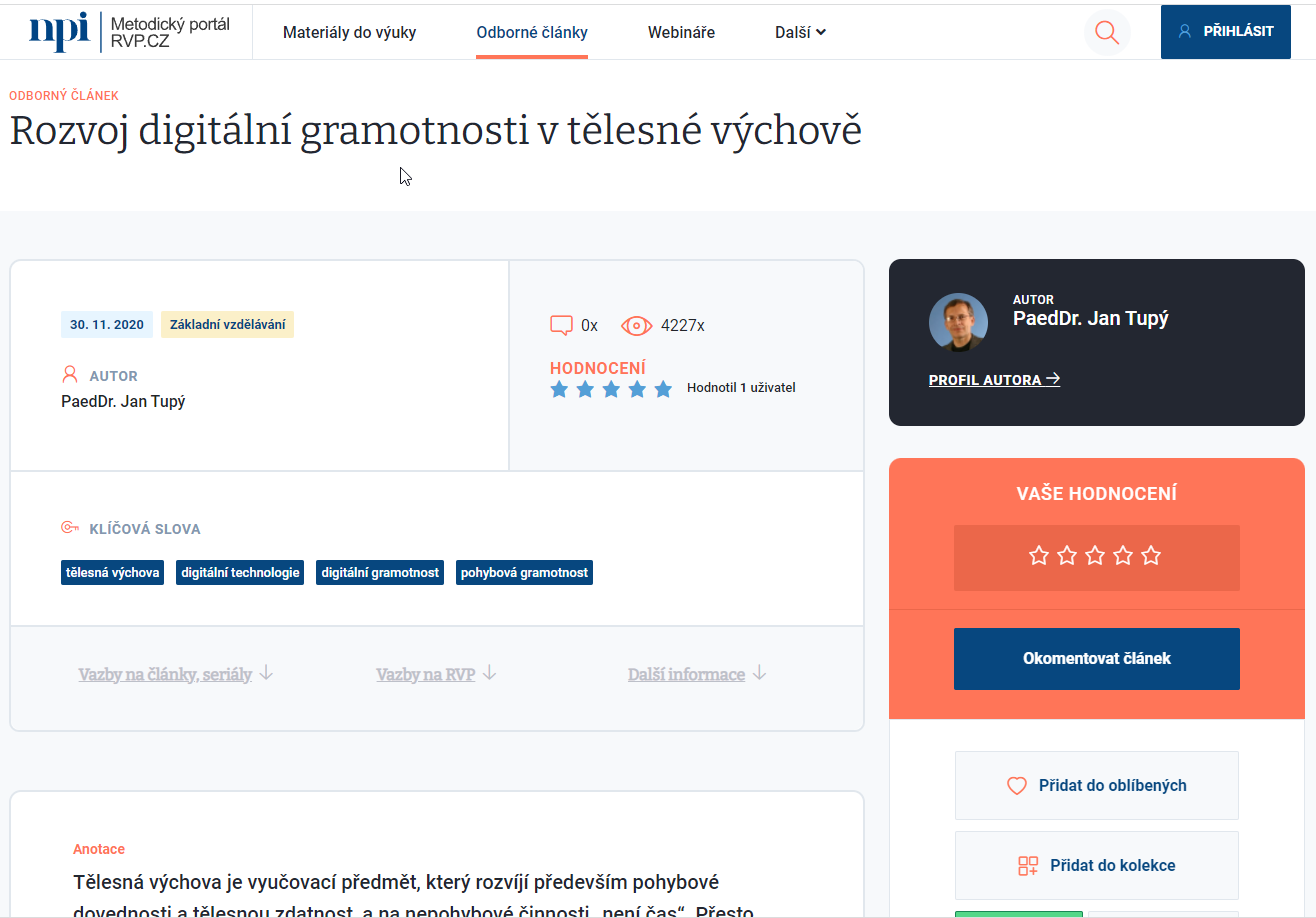Click the npi logo to return home
Screen dimensions: 1316x918
[58, 31]
